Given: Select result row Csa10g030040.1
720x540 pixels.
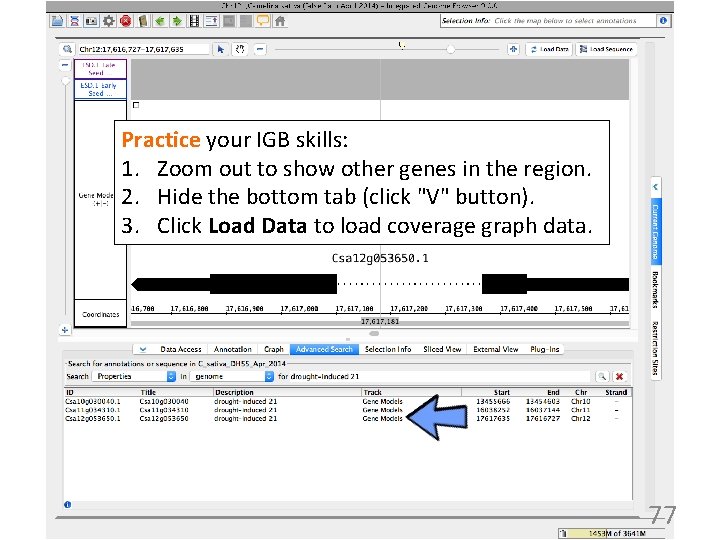Looking at the screenshot, I should pos(348,401).
